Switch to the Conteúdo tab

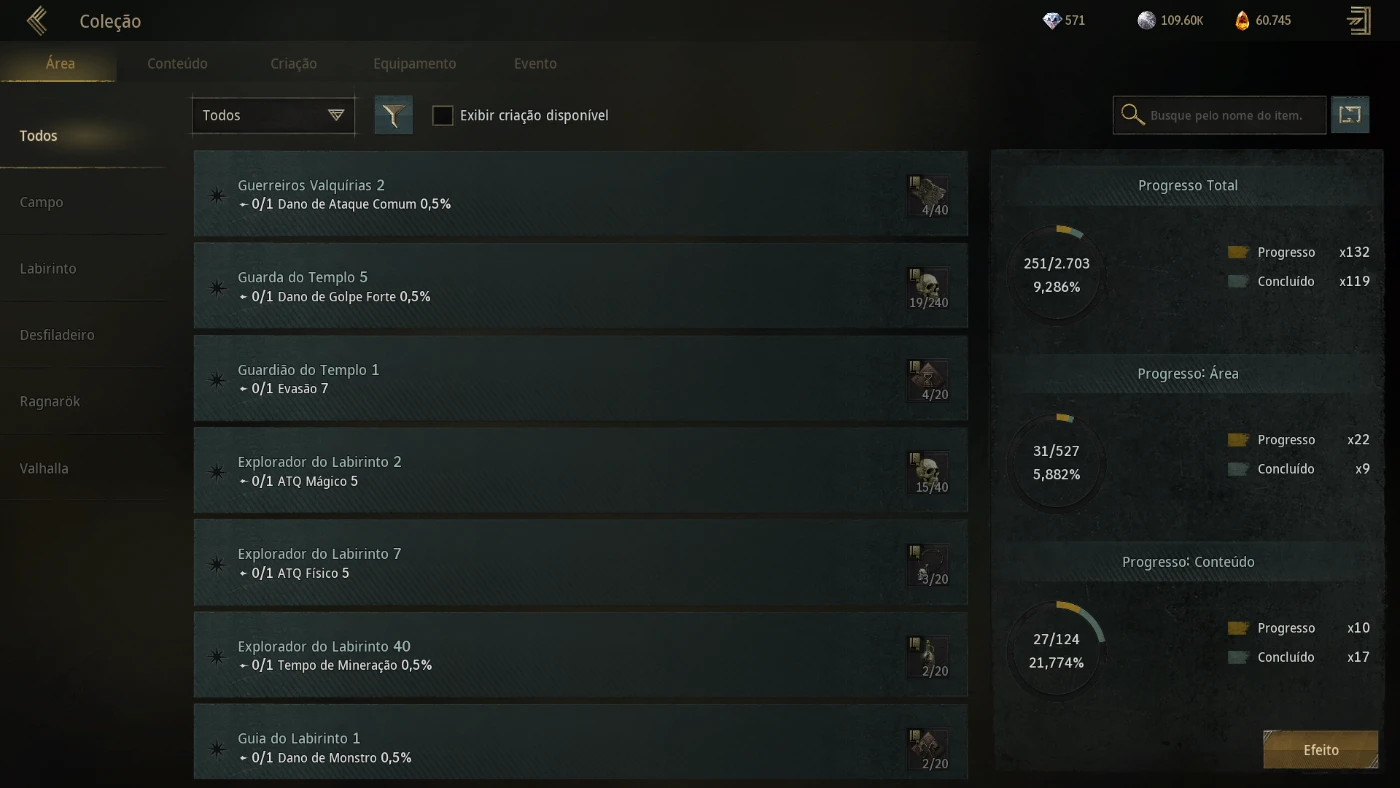pyautogui.click(x=177, y=64)
